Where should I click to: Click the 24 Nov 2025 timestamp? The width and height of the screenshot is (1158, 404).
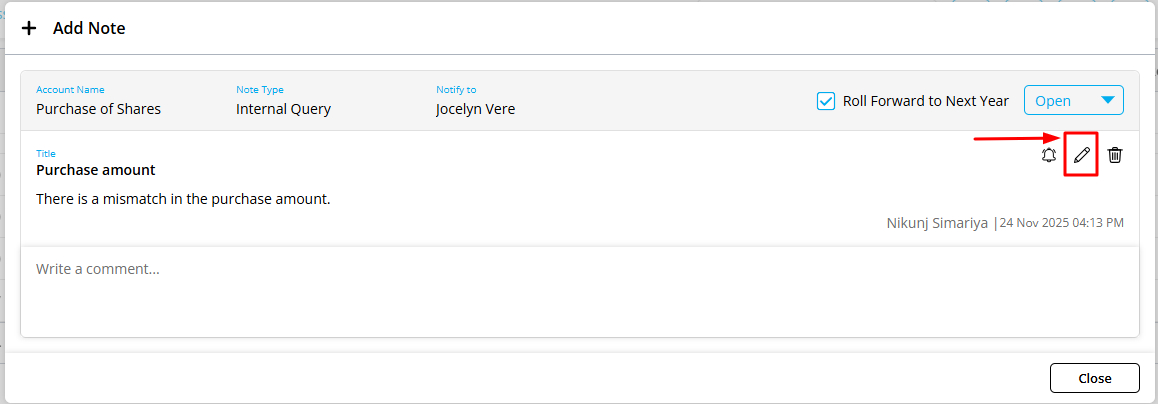click(1061, 222)
